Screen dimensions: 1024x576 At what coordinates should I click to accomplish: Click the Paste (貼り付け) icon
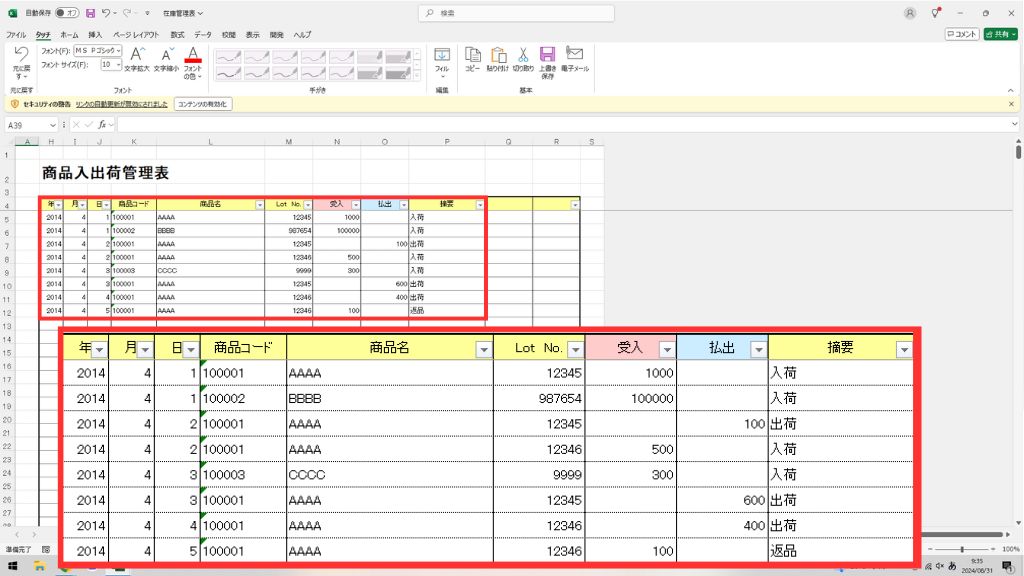497,54
